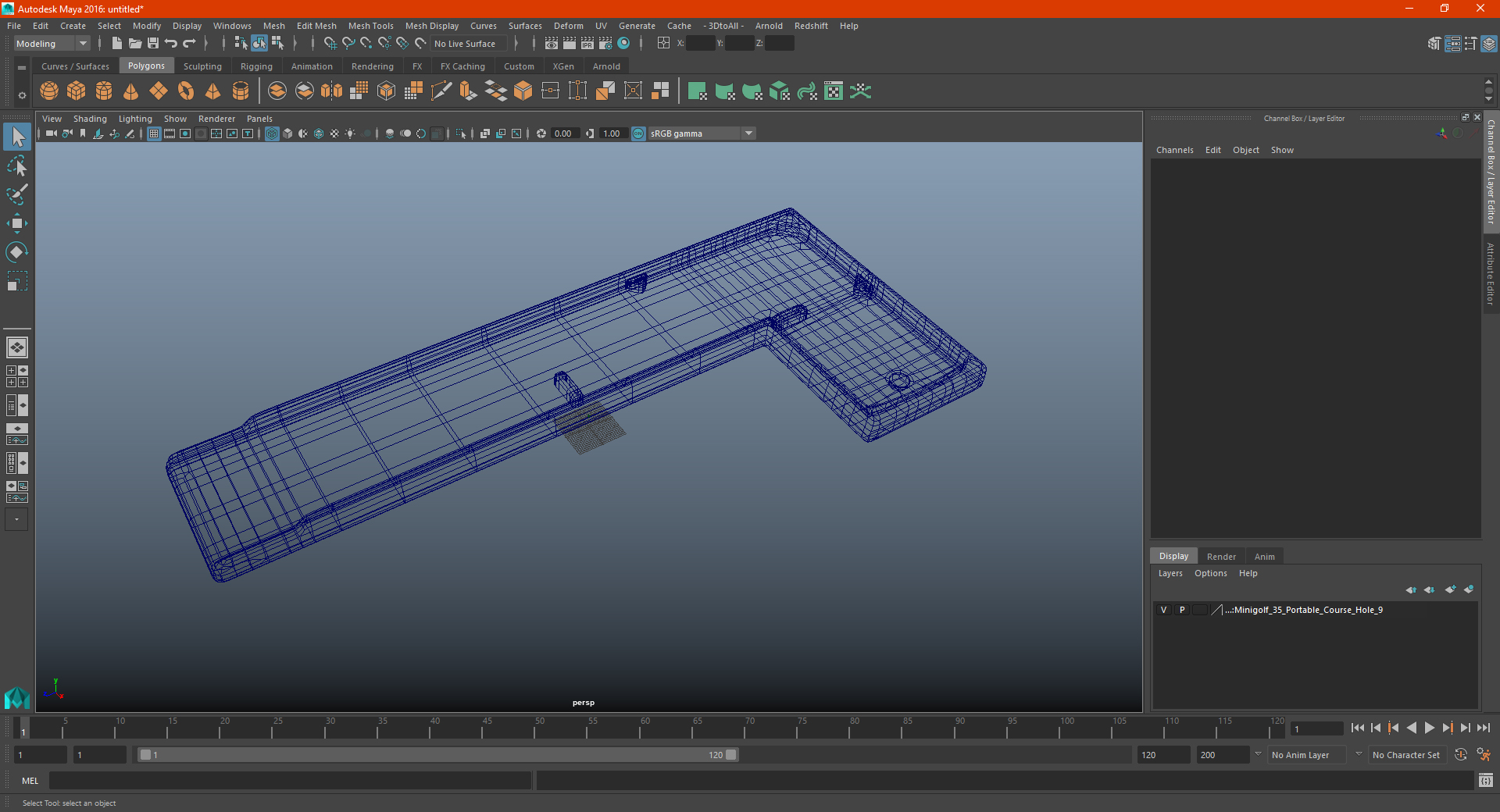
Task: Select the Lasso Select tool
Action: click(x=17, y=166)
